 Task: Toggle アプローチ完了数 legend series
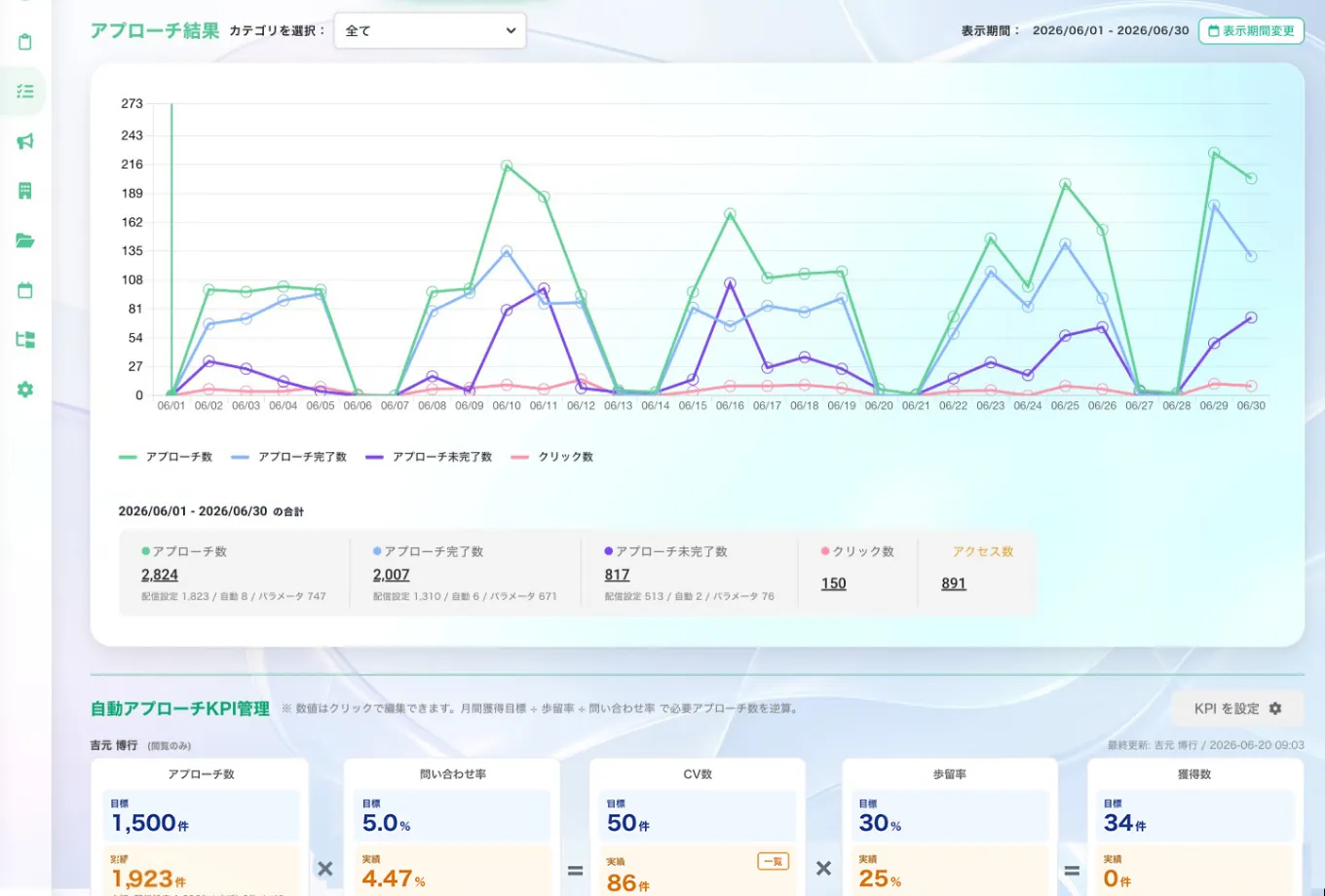point(289,457)
